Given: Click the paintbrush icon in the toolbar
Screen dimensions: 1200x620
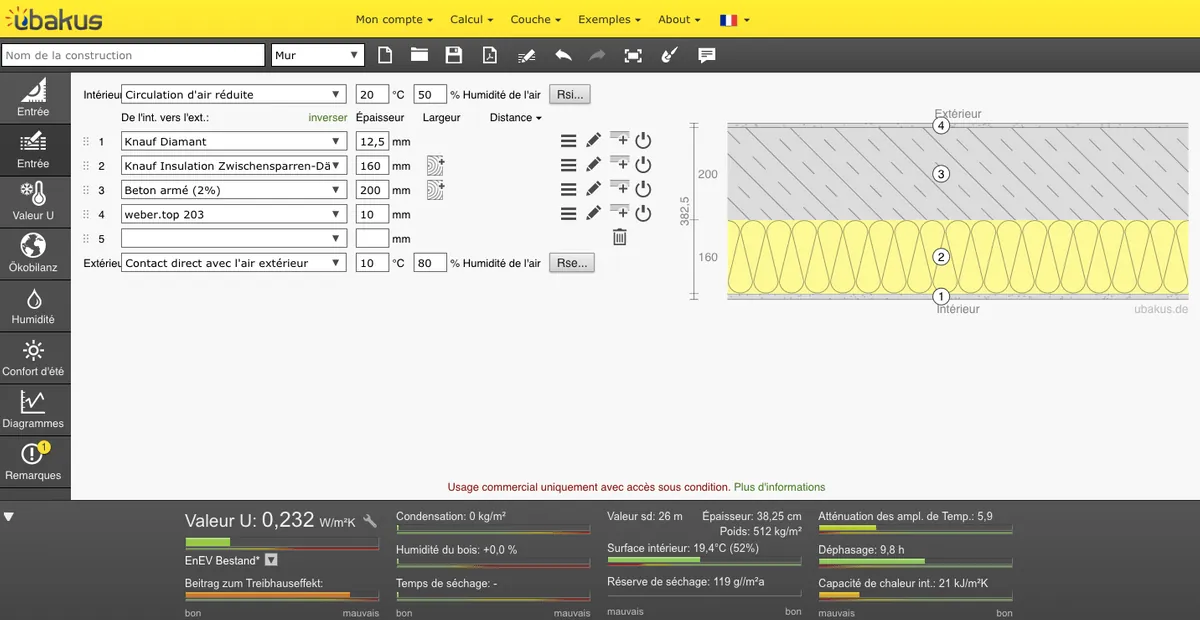Looking at the screenshot, I should tap(670, 55).
